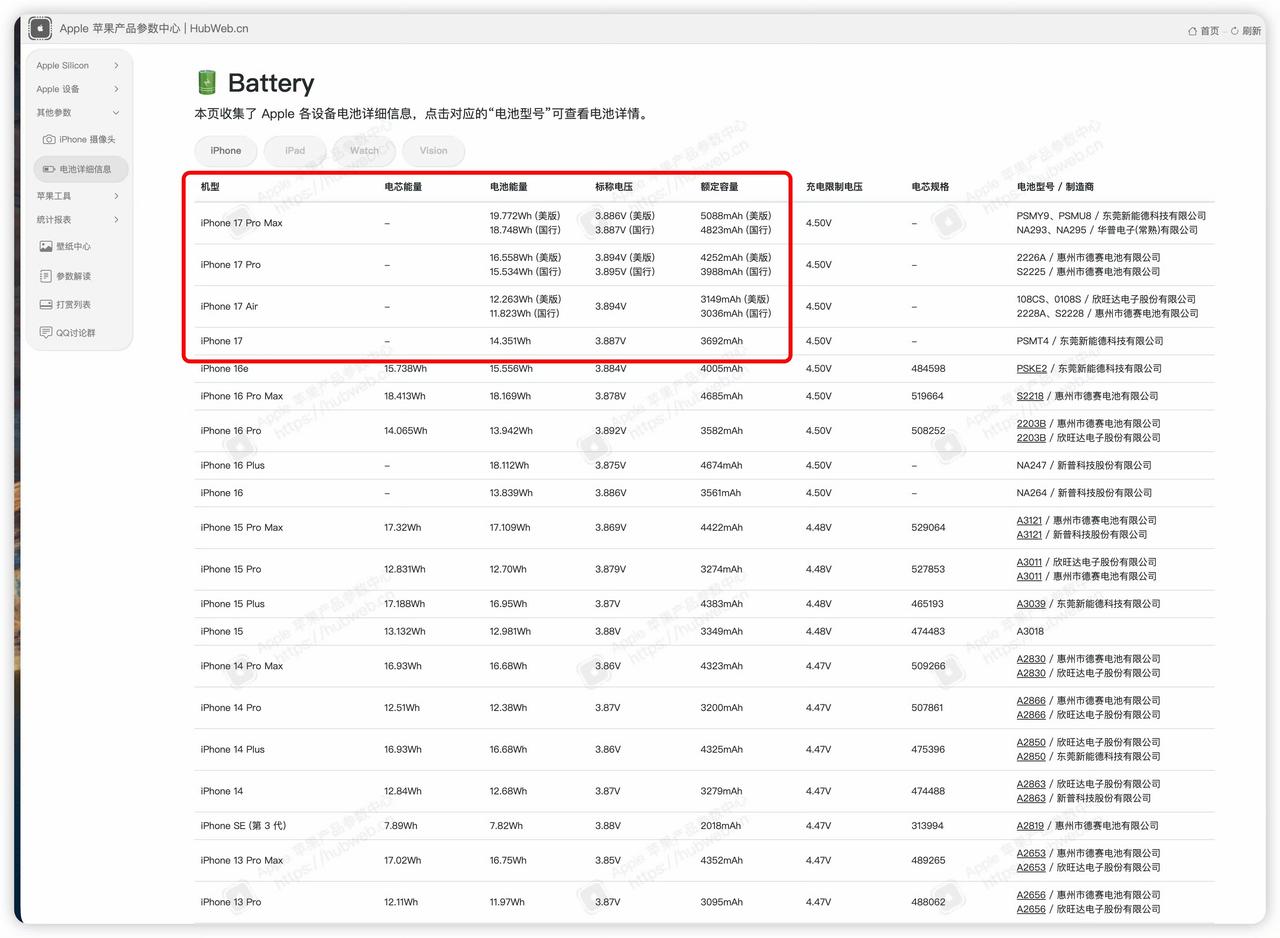1280x938 pixels.
Task: Click the 额定容量 column header
Action: [x=720, y=187]
